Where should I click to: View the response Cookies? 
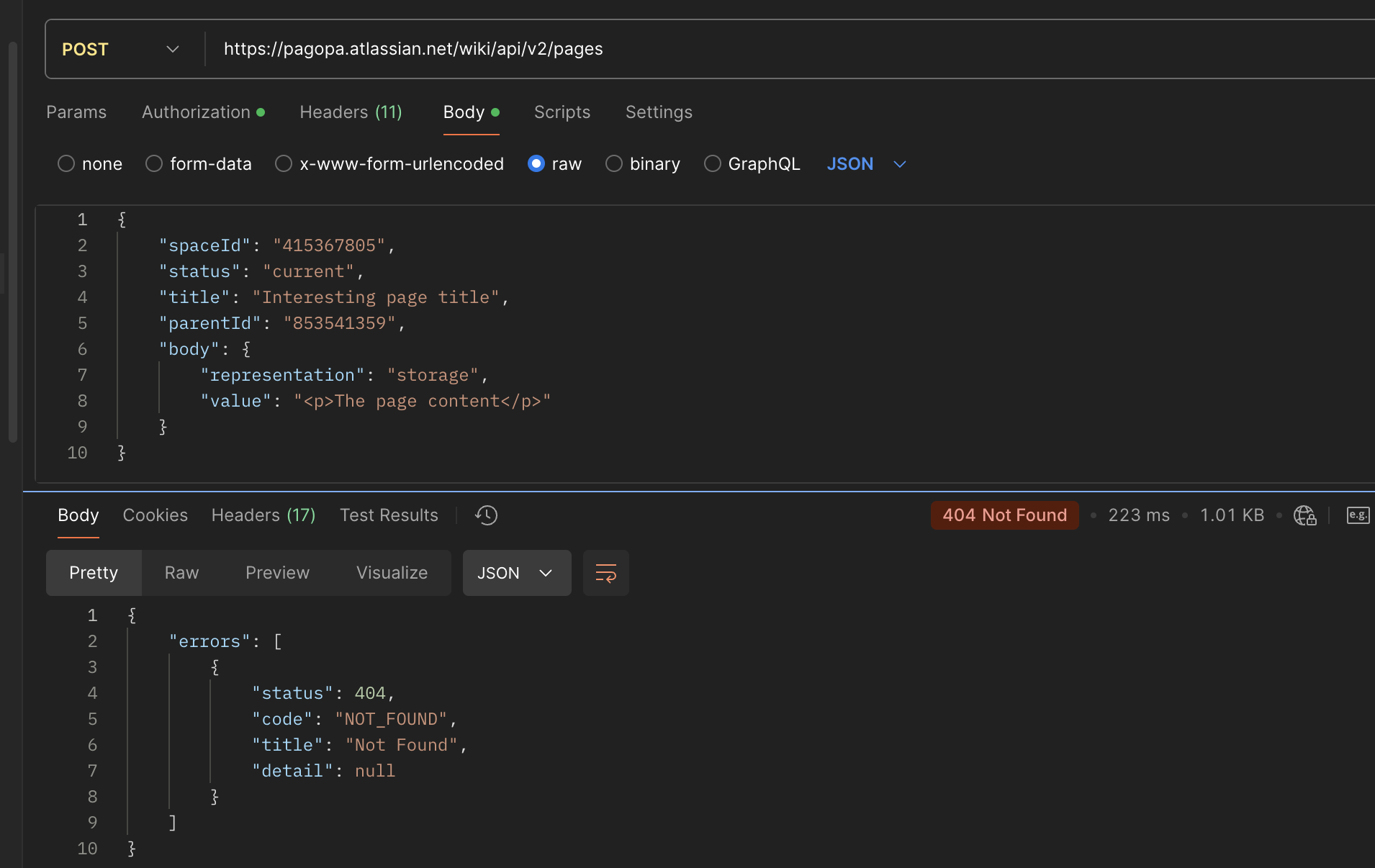155,515
